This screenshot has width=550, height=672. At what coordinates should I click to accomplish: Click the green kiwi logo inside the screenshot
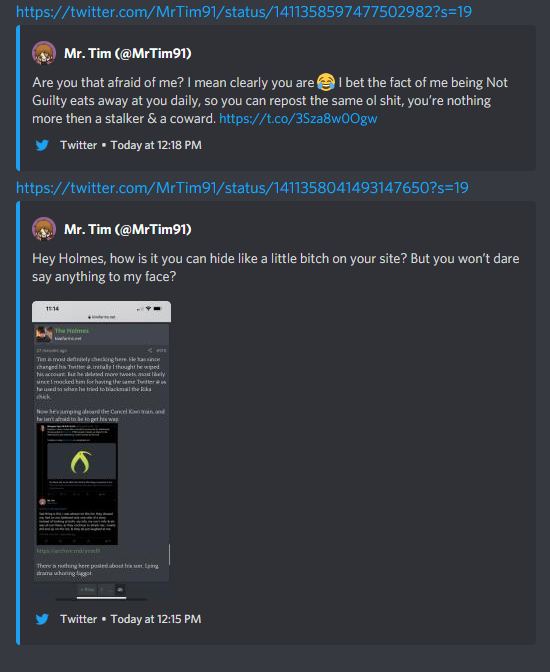click(81, 462)
